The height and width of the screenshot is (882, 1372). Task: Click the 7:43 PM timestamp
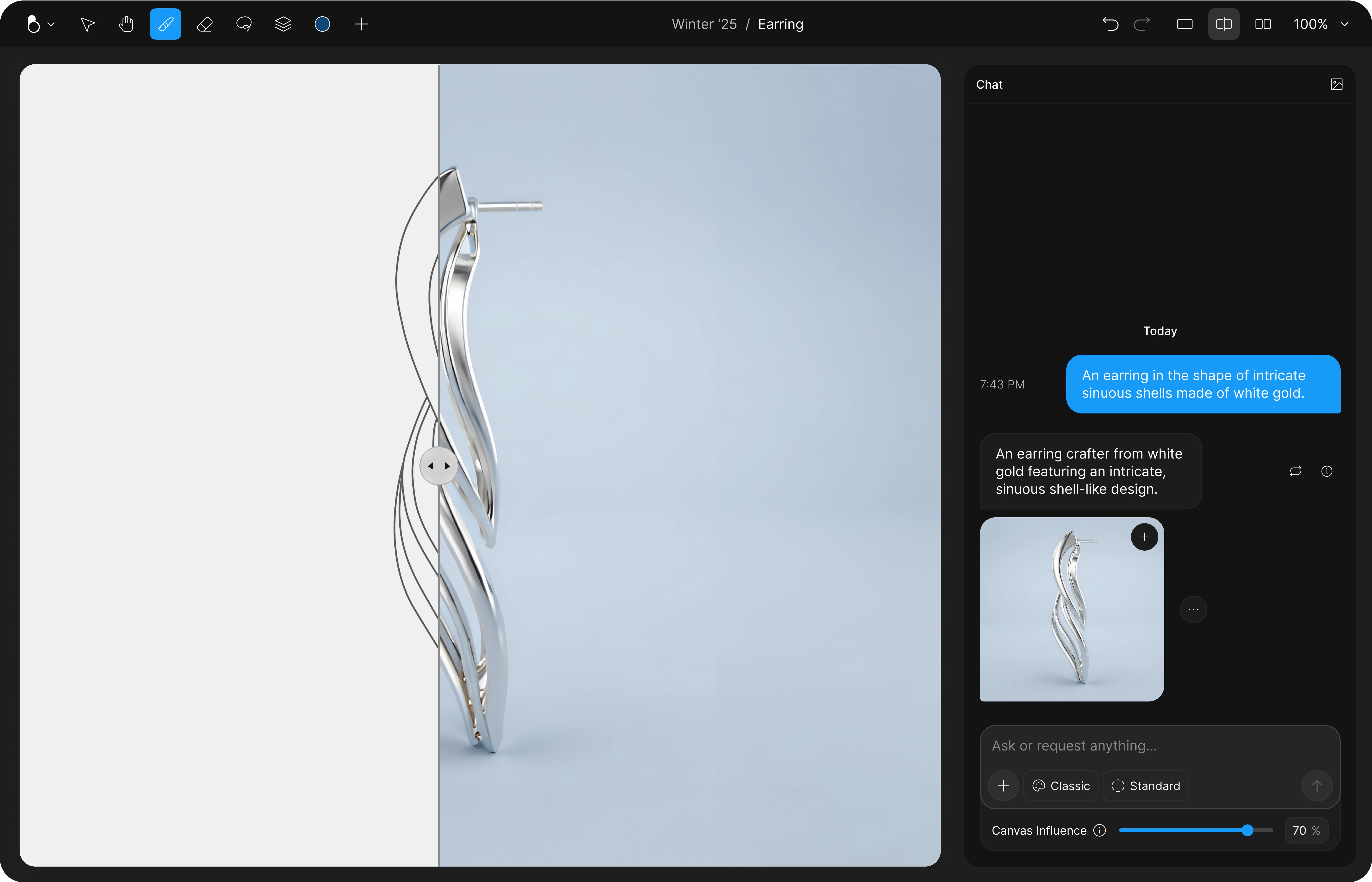pos(1002,384)
